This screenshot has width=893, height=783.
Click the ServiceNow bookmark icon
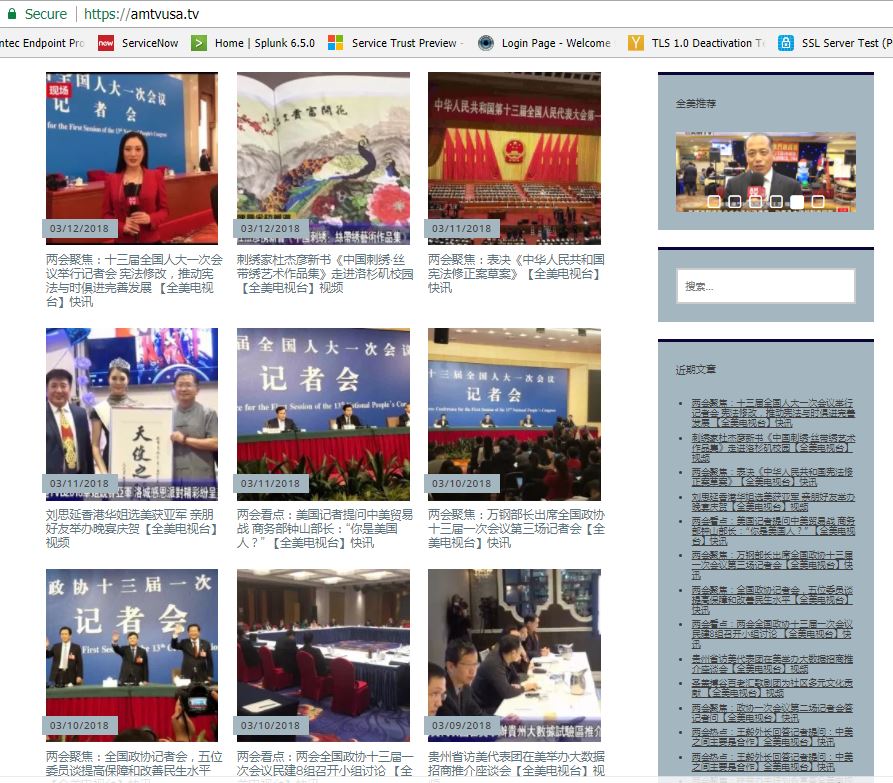point(106,43)
